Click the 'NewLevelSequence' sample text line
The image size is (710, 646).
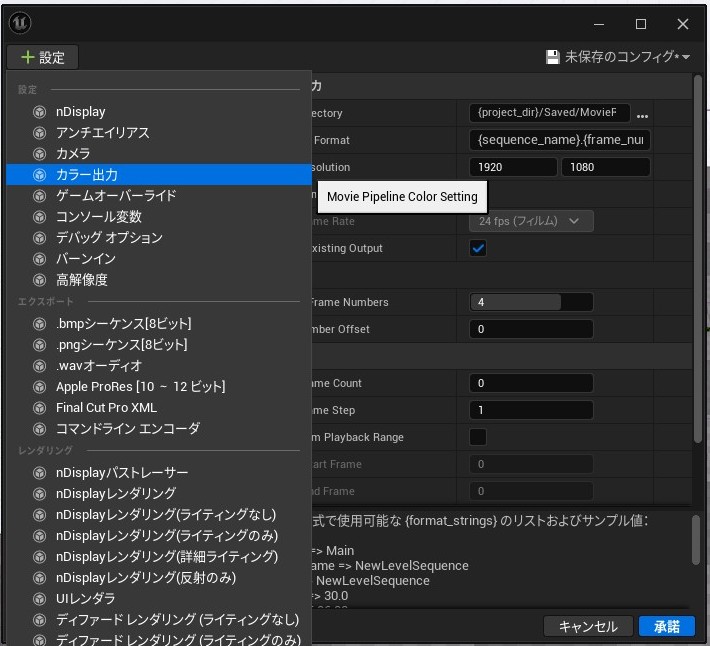click(373, 581)
